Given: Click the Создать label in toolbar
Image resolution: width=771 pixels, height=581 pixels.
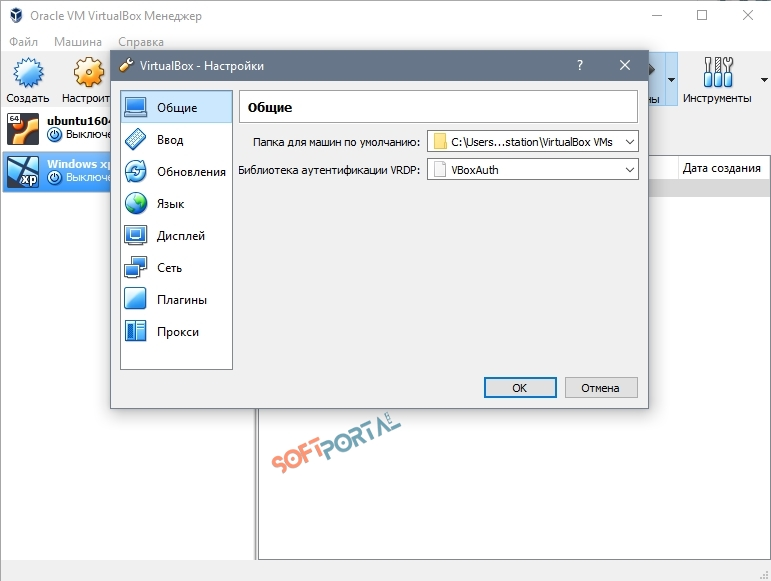Looking at the screenshot, I should (28, 98).
